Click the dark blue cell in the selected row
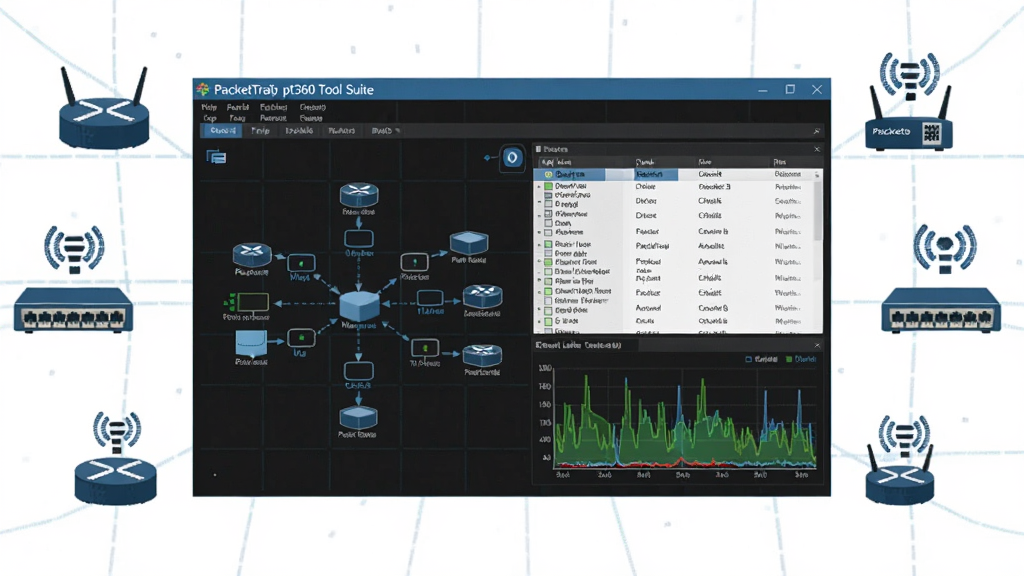The width and height of the screenshot is (1024, 576). tap(656, 174)
